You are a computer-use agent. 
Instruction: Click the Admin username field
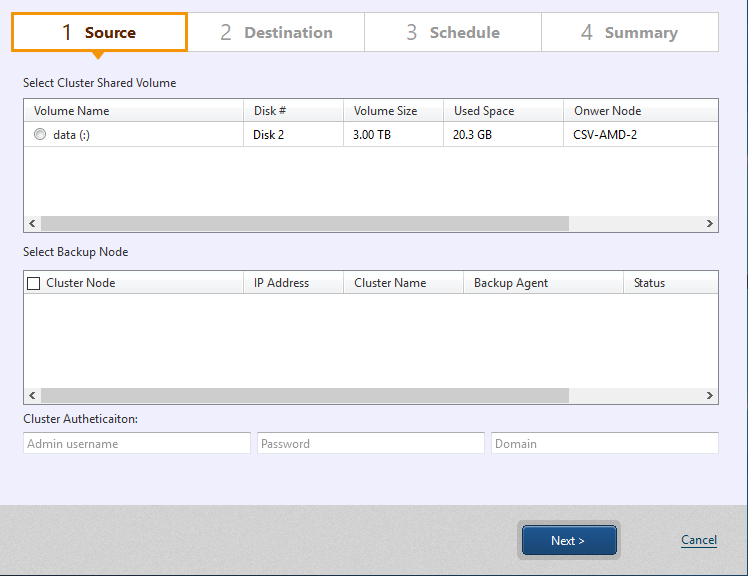pos(137,443)
